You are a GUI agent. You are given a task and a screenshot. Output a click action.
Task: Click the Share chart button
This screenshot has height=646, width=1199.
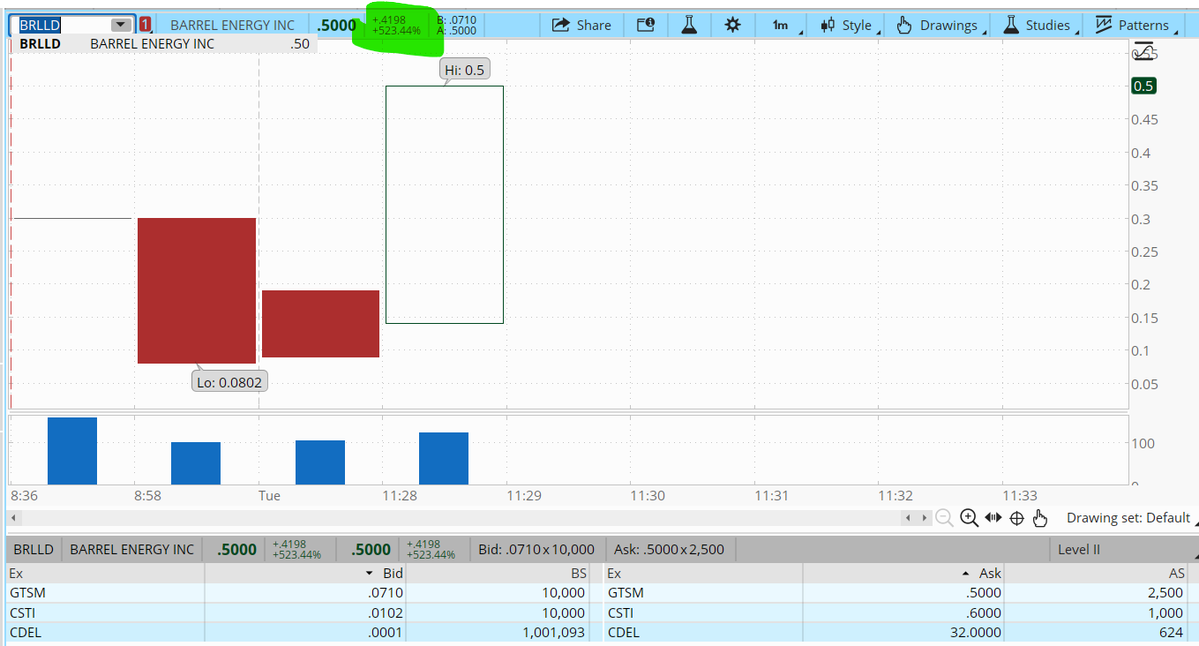(581, 25)
